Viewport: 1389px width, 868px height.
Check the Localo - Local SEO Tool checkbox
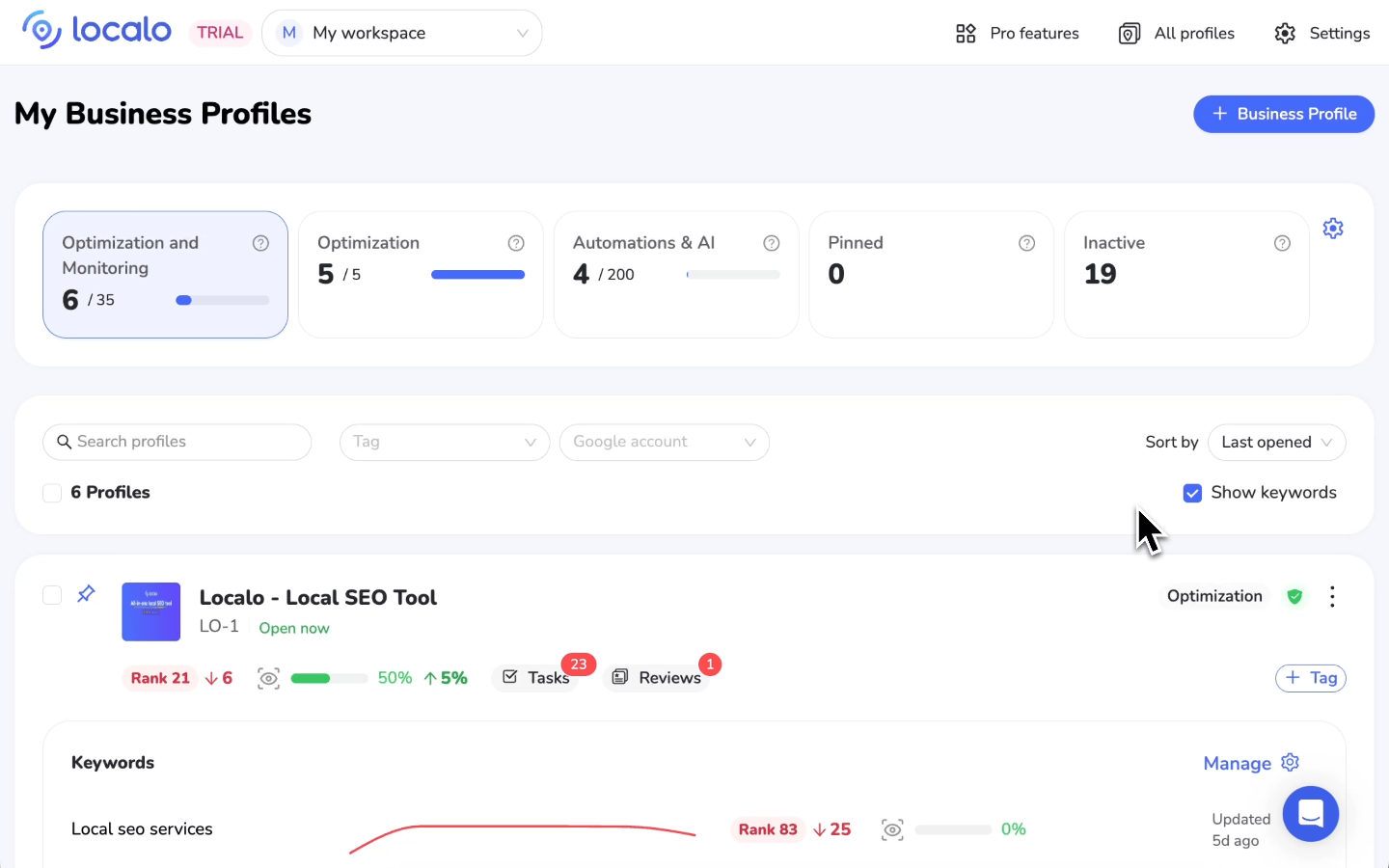tap(52, 595)
